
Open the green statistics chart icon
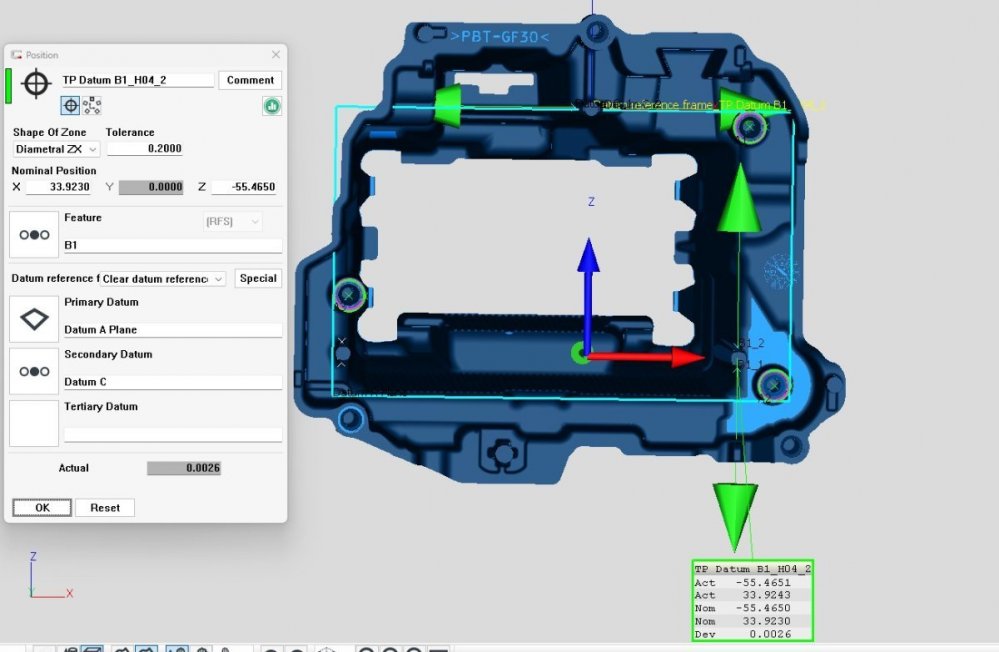tap(271, 105)
